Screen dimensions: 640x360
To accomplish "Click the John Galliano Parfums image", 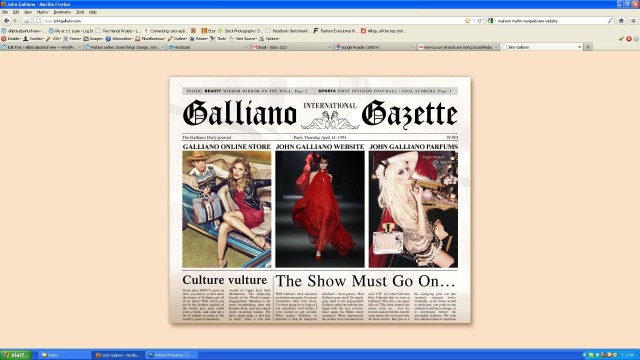I will click(413, 209).
